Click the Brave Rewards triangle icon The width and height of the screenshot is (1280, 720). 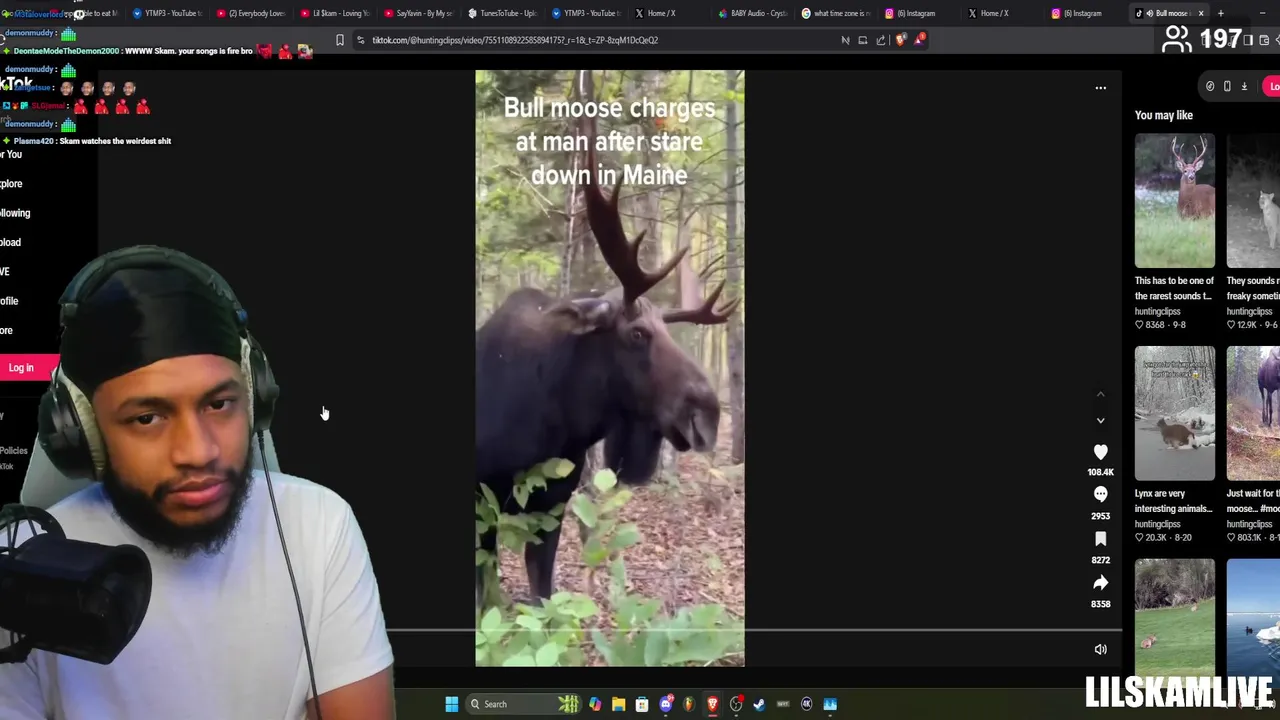click(x=919, y=40)
